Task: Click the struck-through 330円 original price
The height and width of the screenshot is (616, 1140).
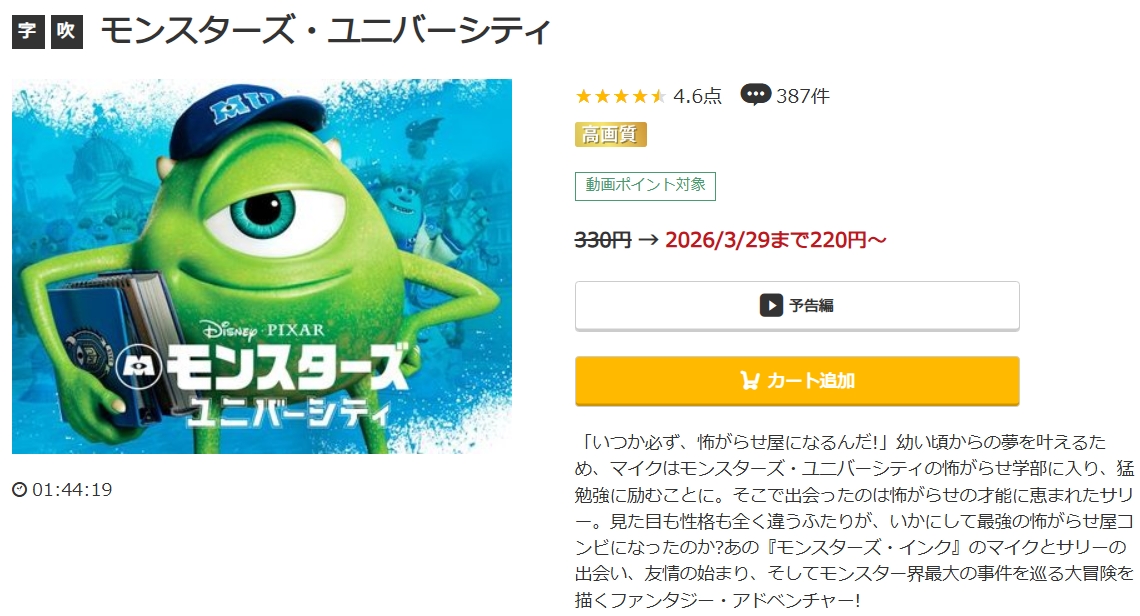Action: click(x=603, y=239)
